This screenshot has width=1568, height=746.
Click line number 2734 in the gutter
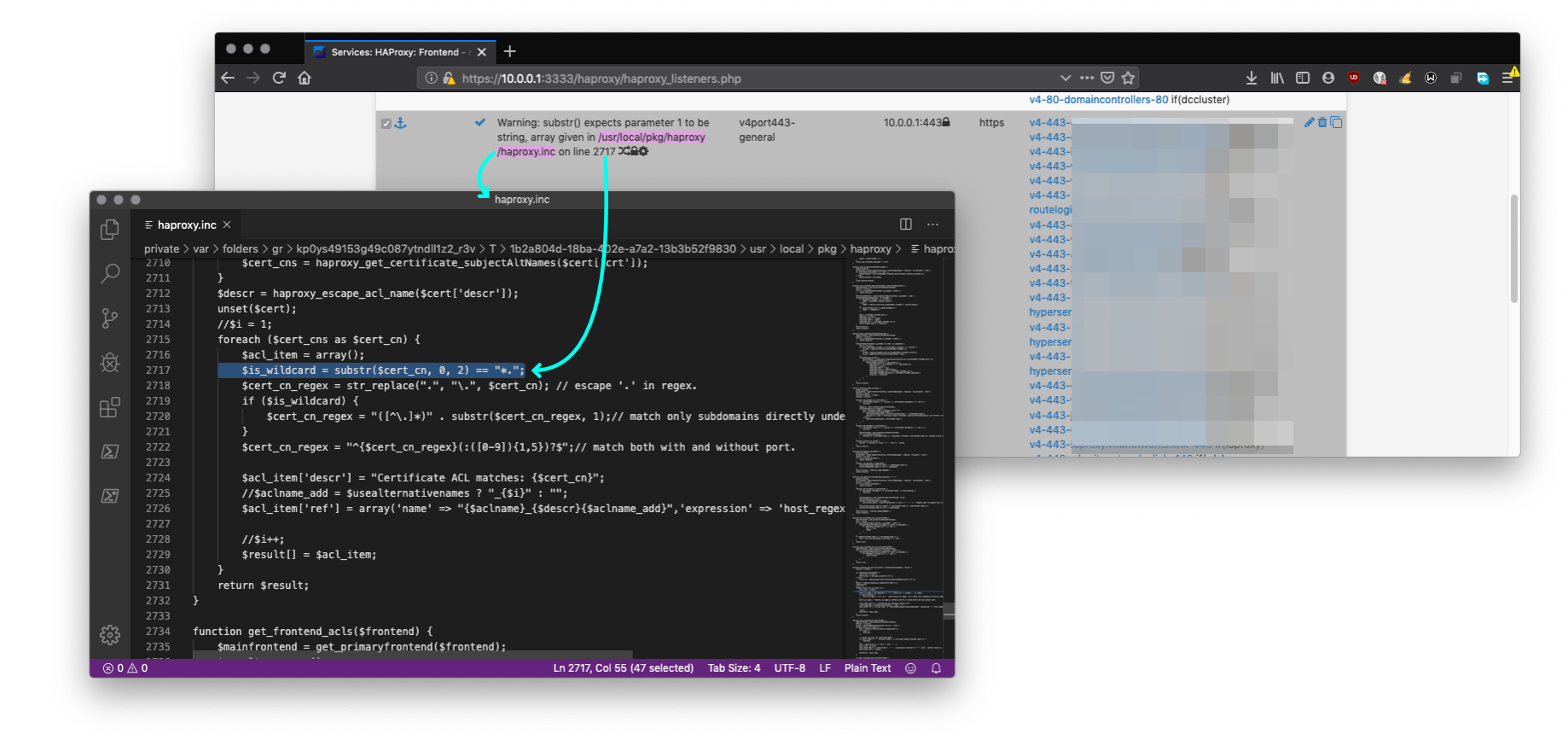158,632
